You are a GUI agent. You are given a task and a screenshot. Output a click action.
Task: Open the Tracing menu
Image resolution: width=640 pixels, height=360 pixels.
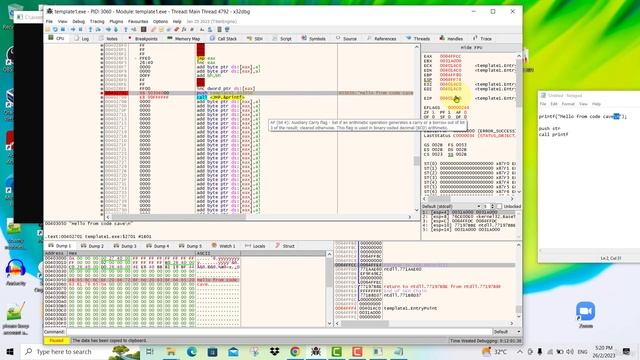(x=97, y=21)
